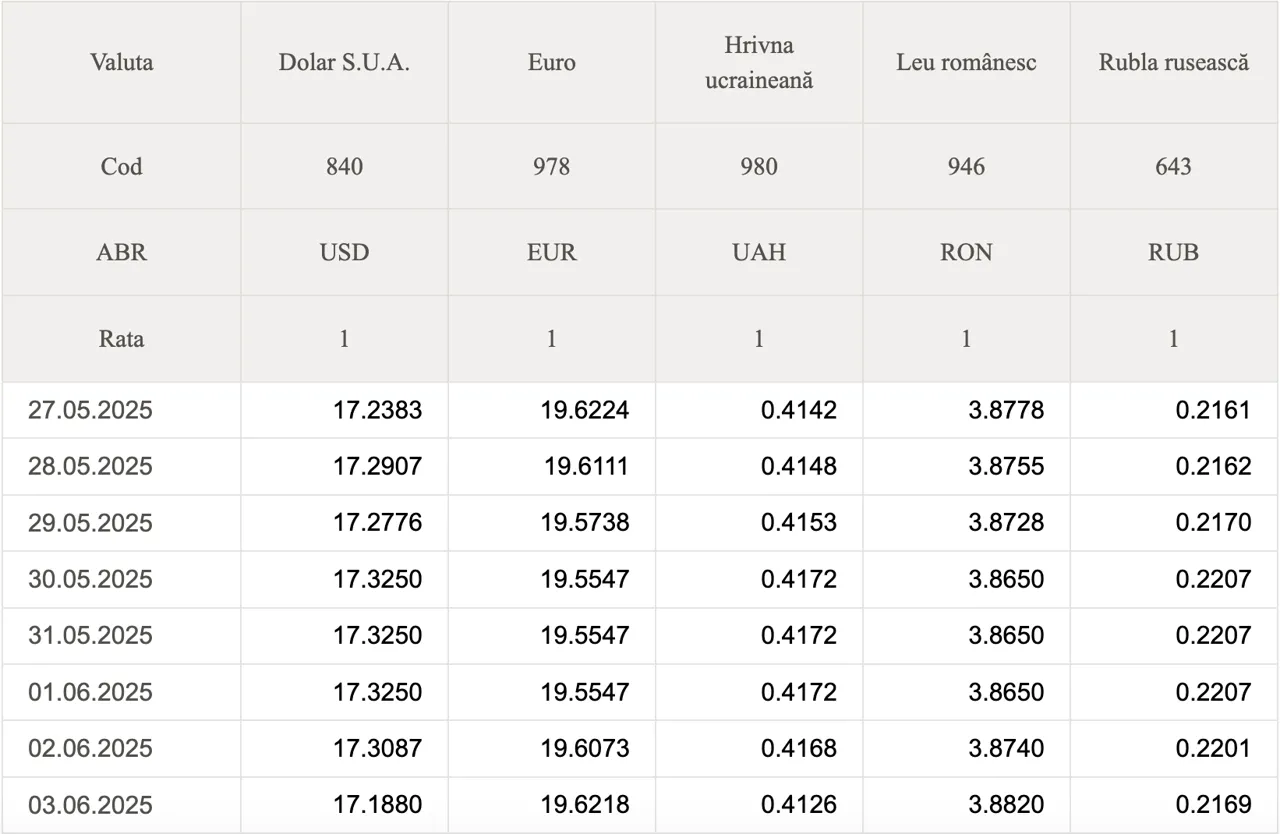Select the 03.06.2025 date cell

tap(90, 805)
